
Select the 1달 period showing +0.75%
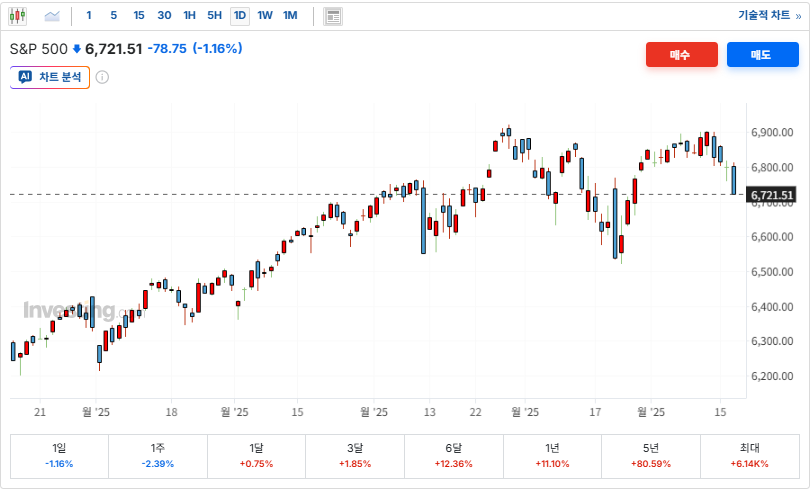(256, 456)
